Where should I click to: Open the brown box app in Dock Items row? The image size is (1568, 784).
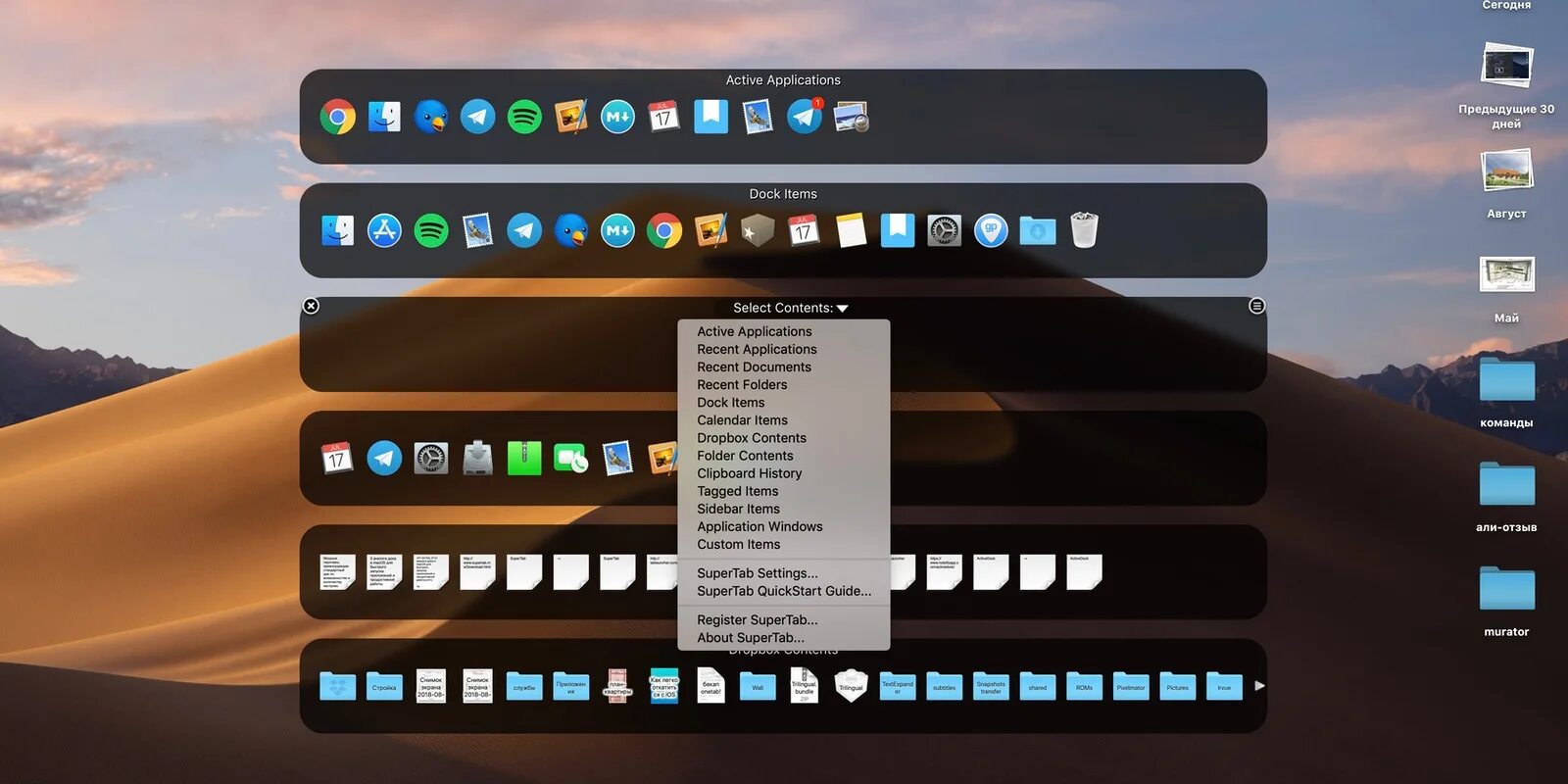click(x=758, y=231)
